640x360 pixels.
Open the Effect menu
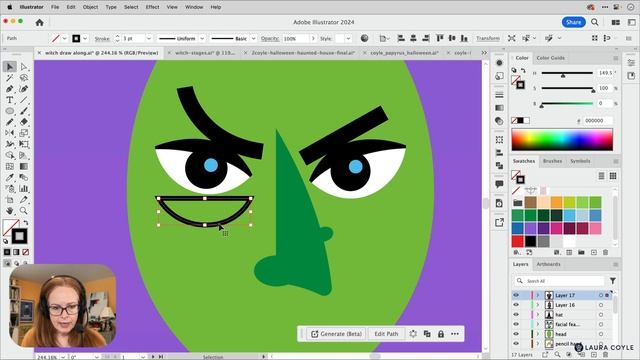[x=152, y=7]
